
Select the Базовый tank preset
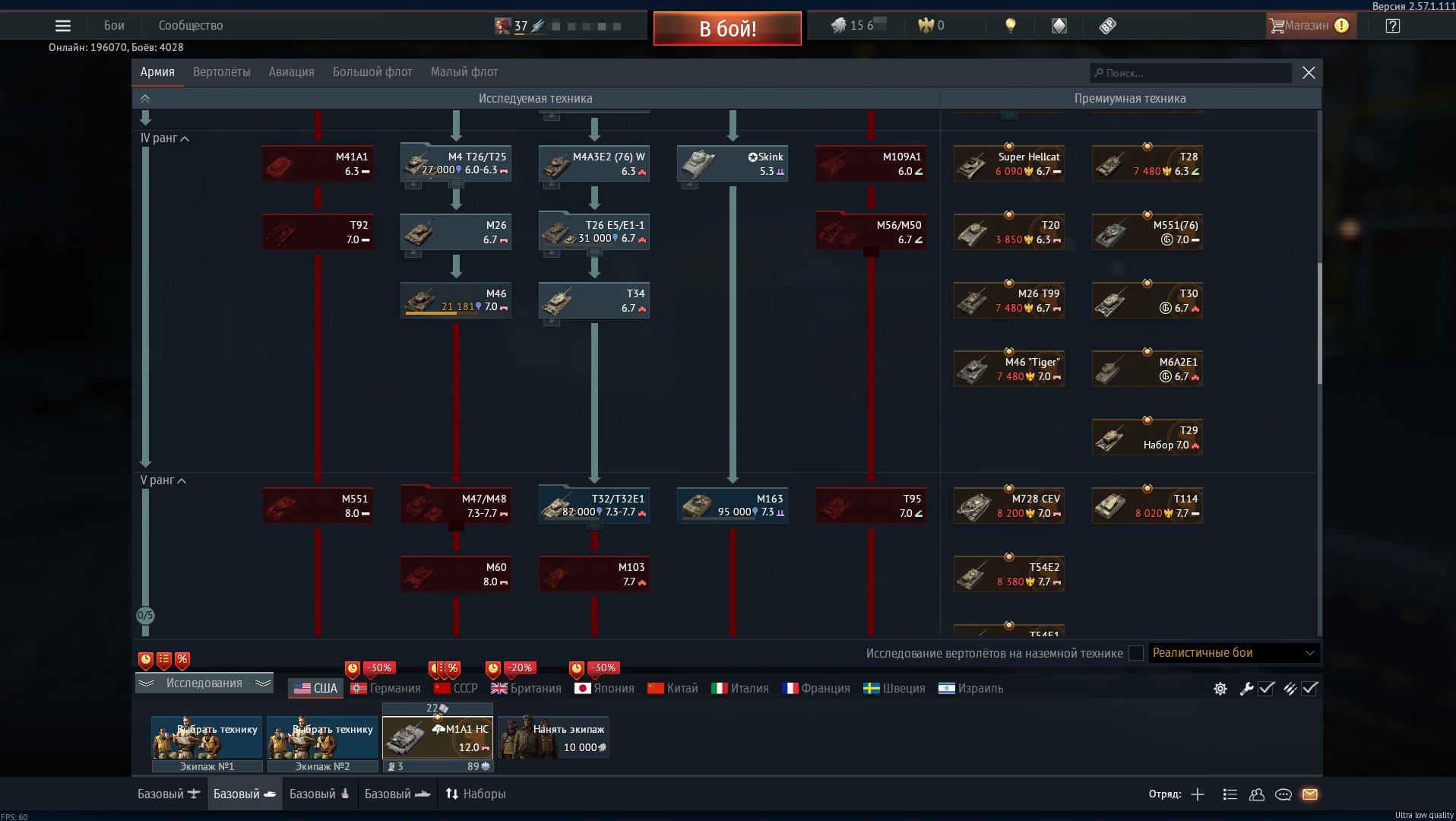click(x=245, y=794)
